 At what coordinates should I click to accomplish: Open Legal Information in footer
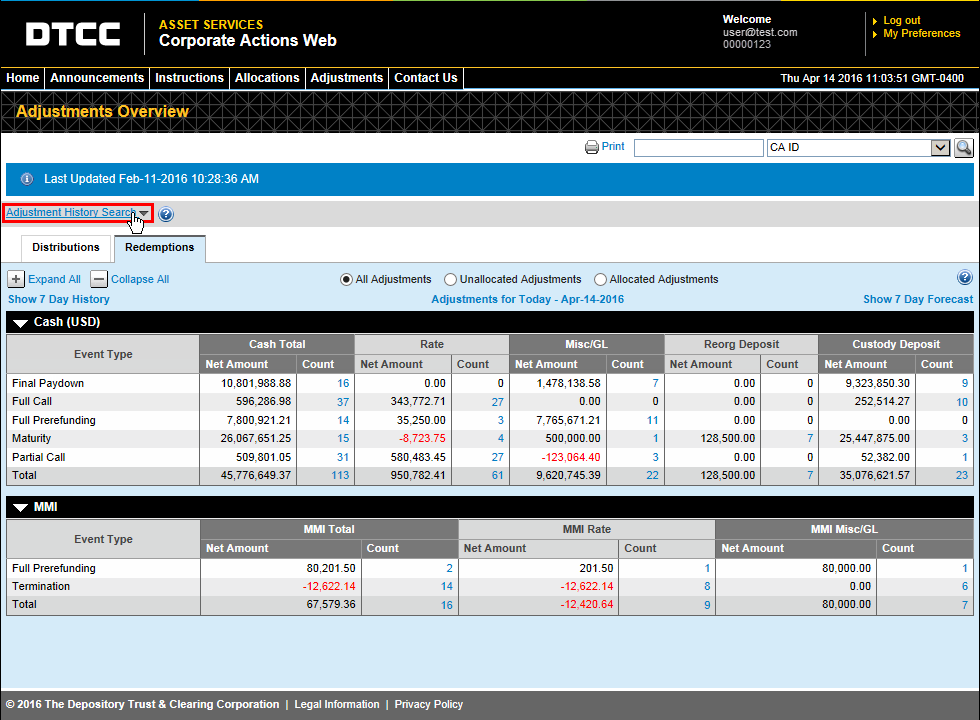[x=337, y=704]
